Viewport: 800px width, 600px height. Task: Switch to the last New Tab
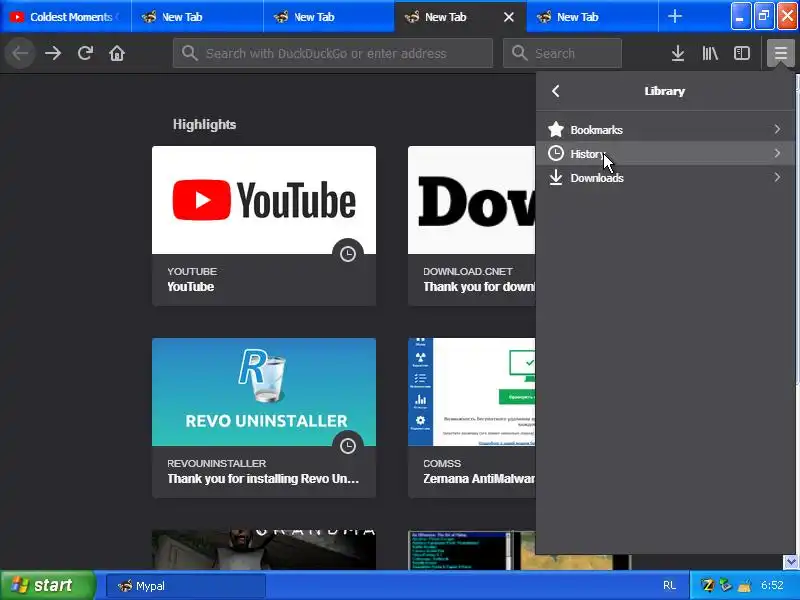click(x=592, y=17)
